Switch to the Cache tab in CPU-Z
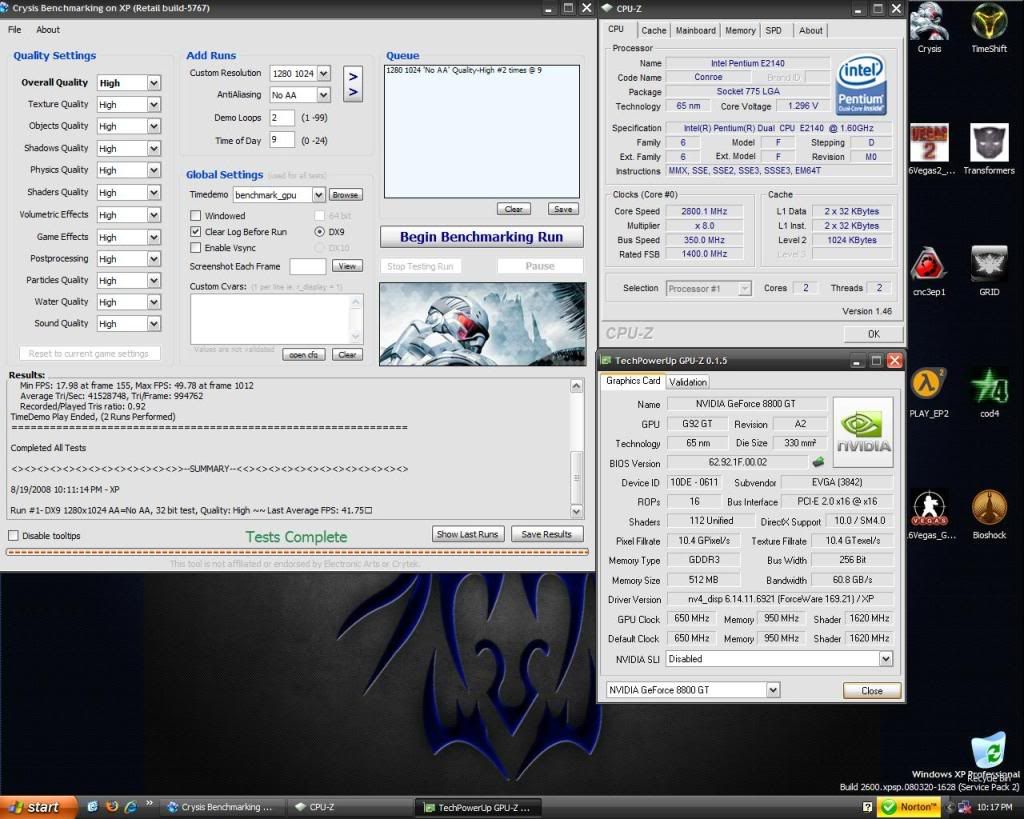This screenshot has width=1024, height=819. [654, 31]
